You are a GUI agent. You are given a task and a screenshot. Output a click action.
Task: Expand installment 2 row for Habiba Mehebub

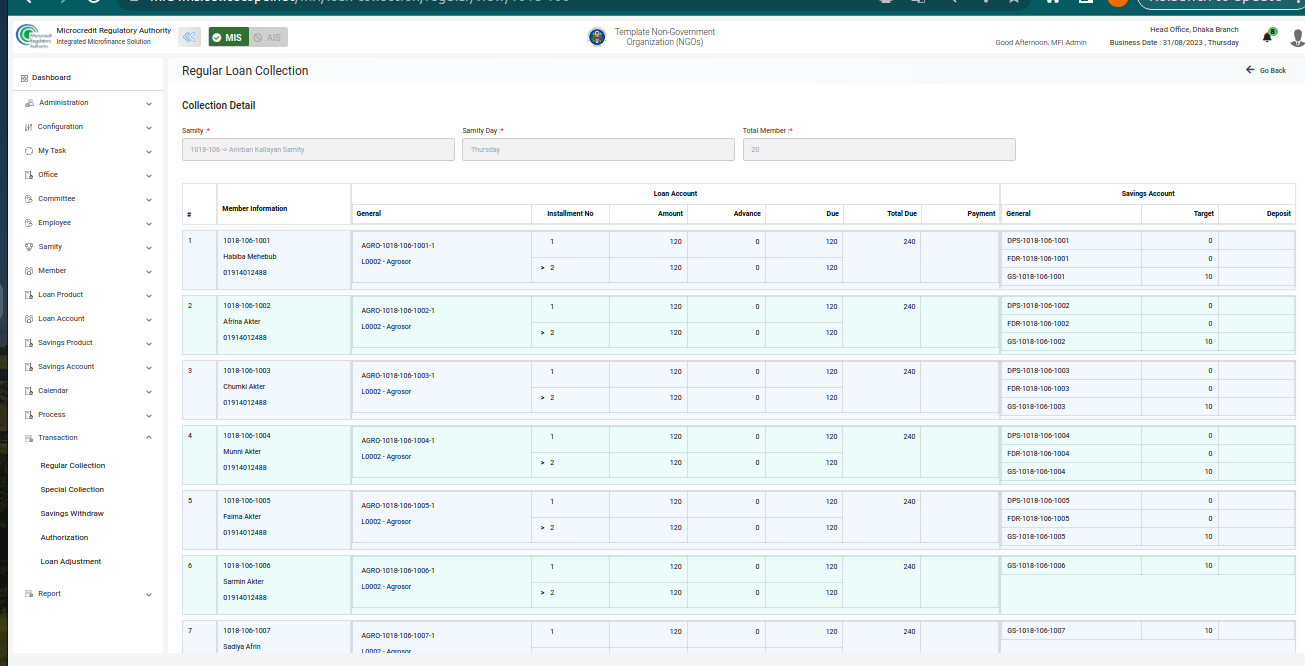tap(543, 268)
